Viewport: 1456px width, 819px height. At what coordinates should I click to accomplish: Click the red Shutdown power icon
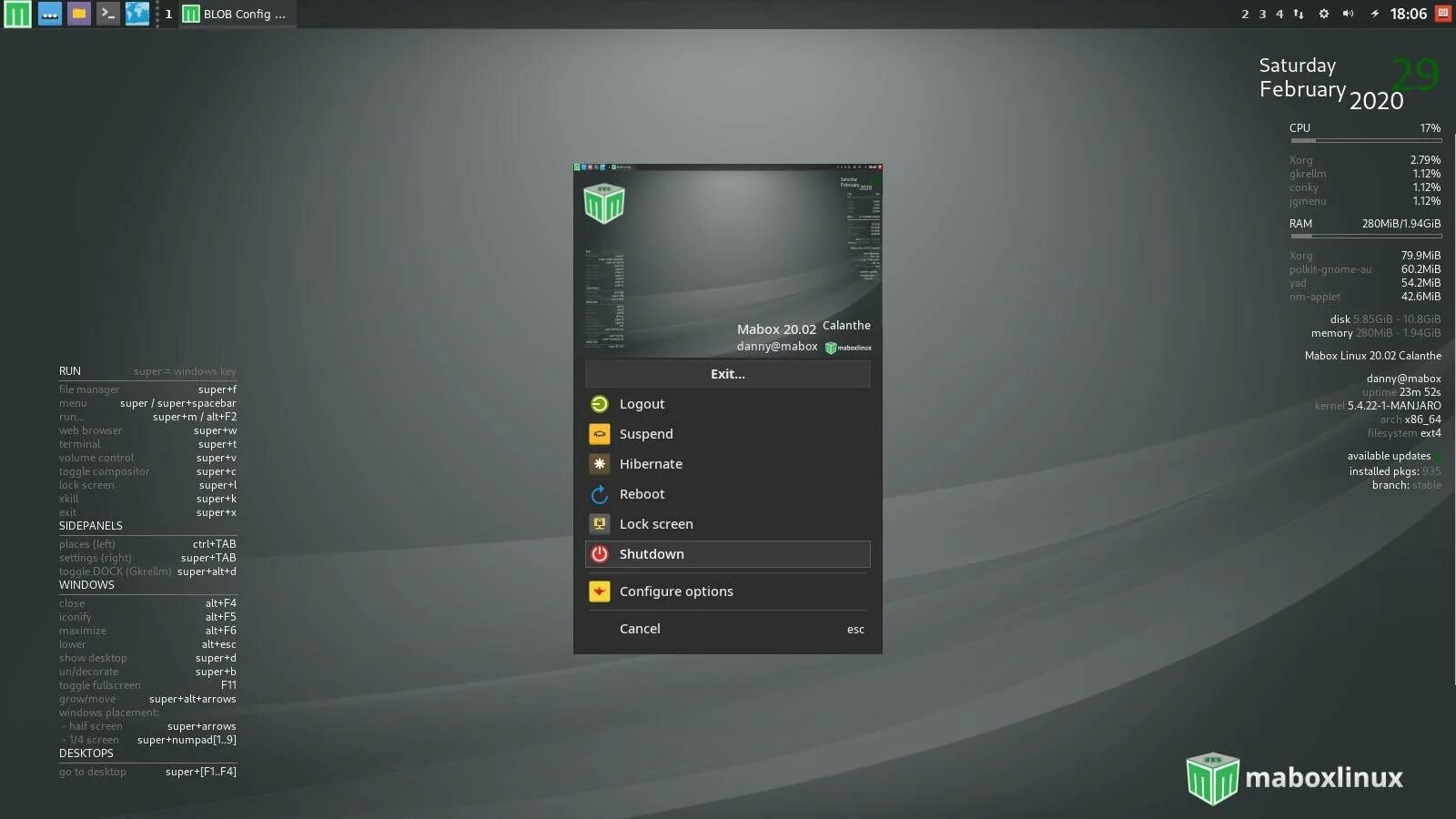(600, 554)
